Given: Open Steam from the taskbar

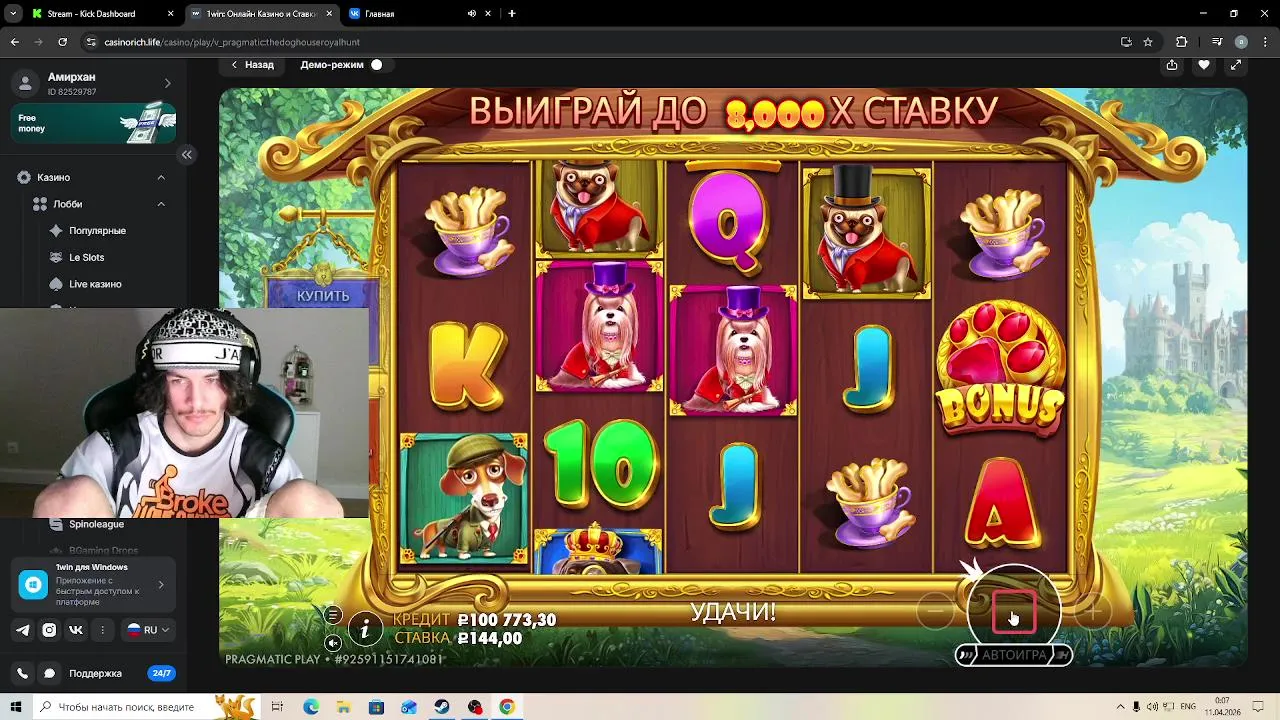Looking at the screenshot, I should [441, 707].
